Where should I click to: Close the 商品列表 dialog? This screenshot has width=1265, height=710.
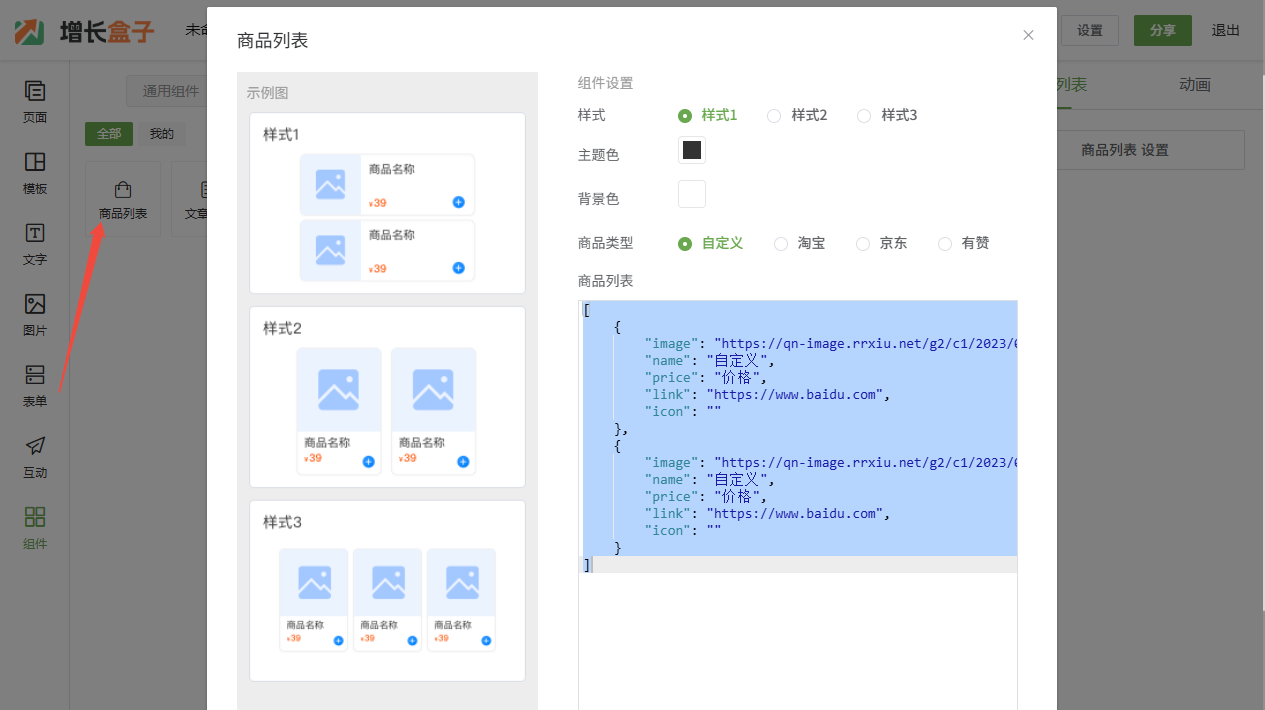(x=1028, y=35)
